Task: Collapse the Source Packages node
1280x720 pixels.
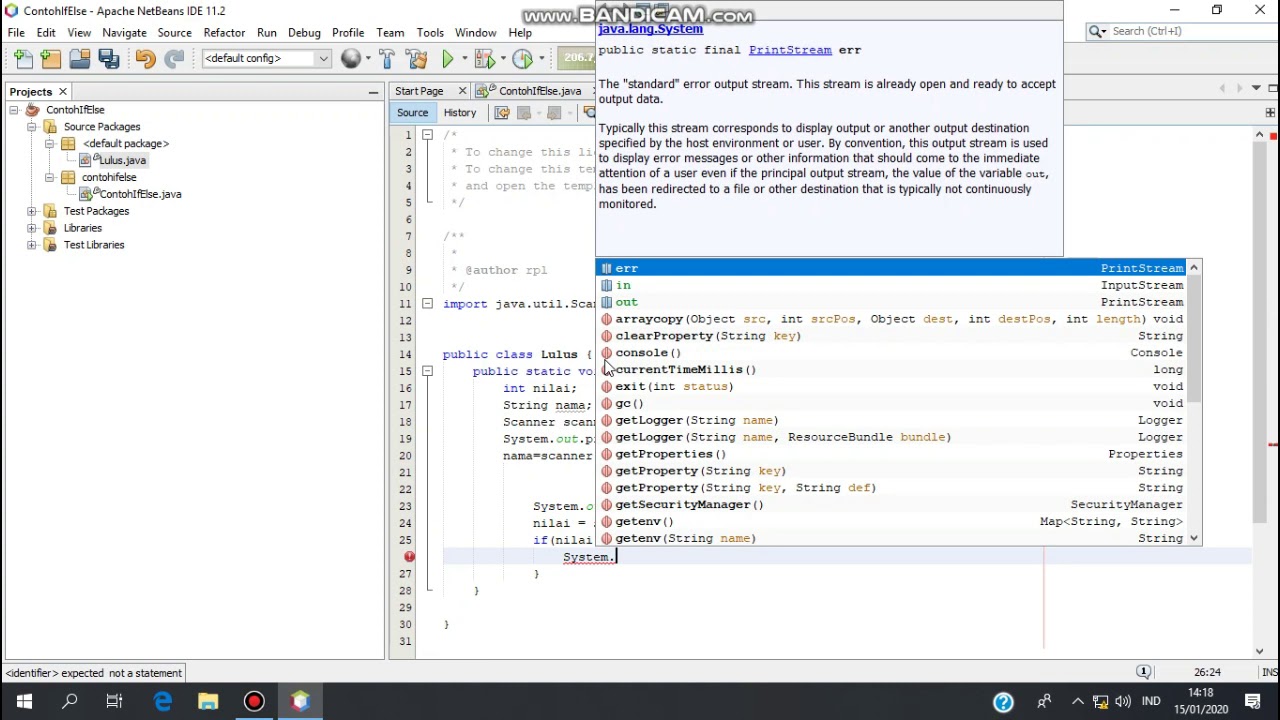Action: pyautogui.click(x=32, y=127)
